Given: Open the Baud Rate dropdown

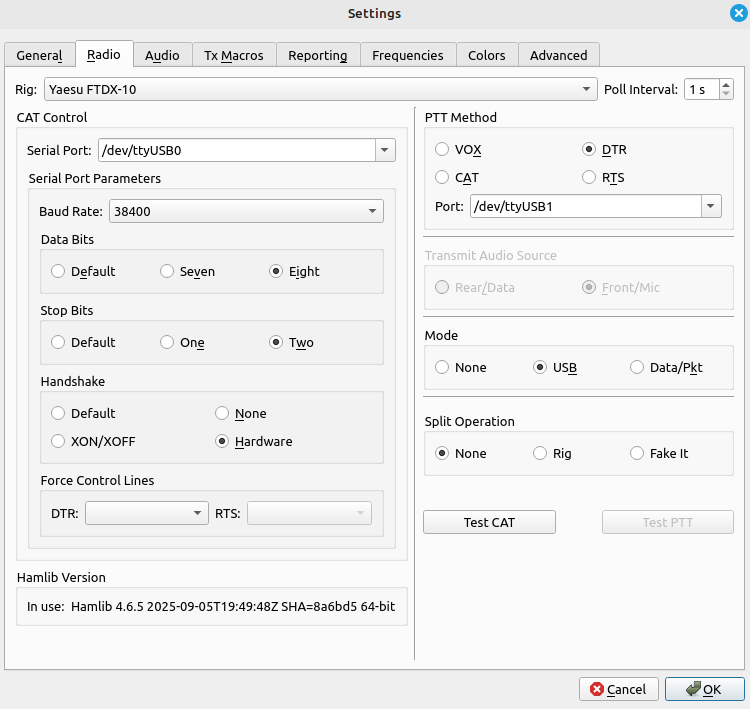Looking at the screenshot, I should click(373, 211).
